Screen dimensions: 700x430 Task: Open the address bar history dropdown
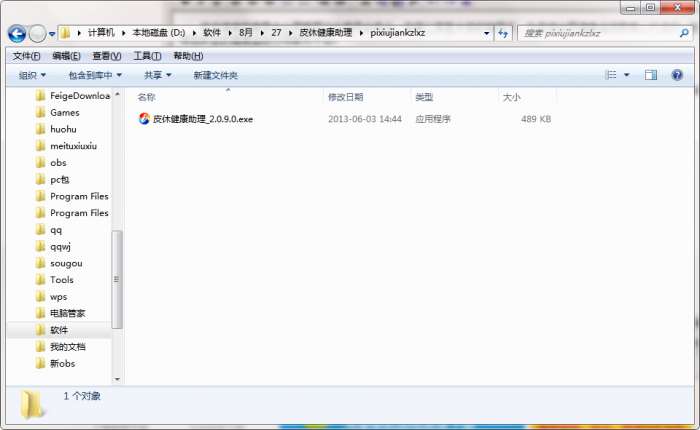pyautogui.click(x=486, y=33)
